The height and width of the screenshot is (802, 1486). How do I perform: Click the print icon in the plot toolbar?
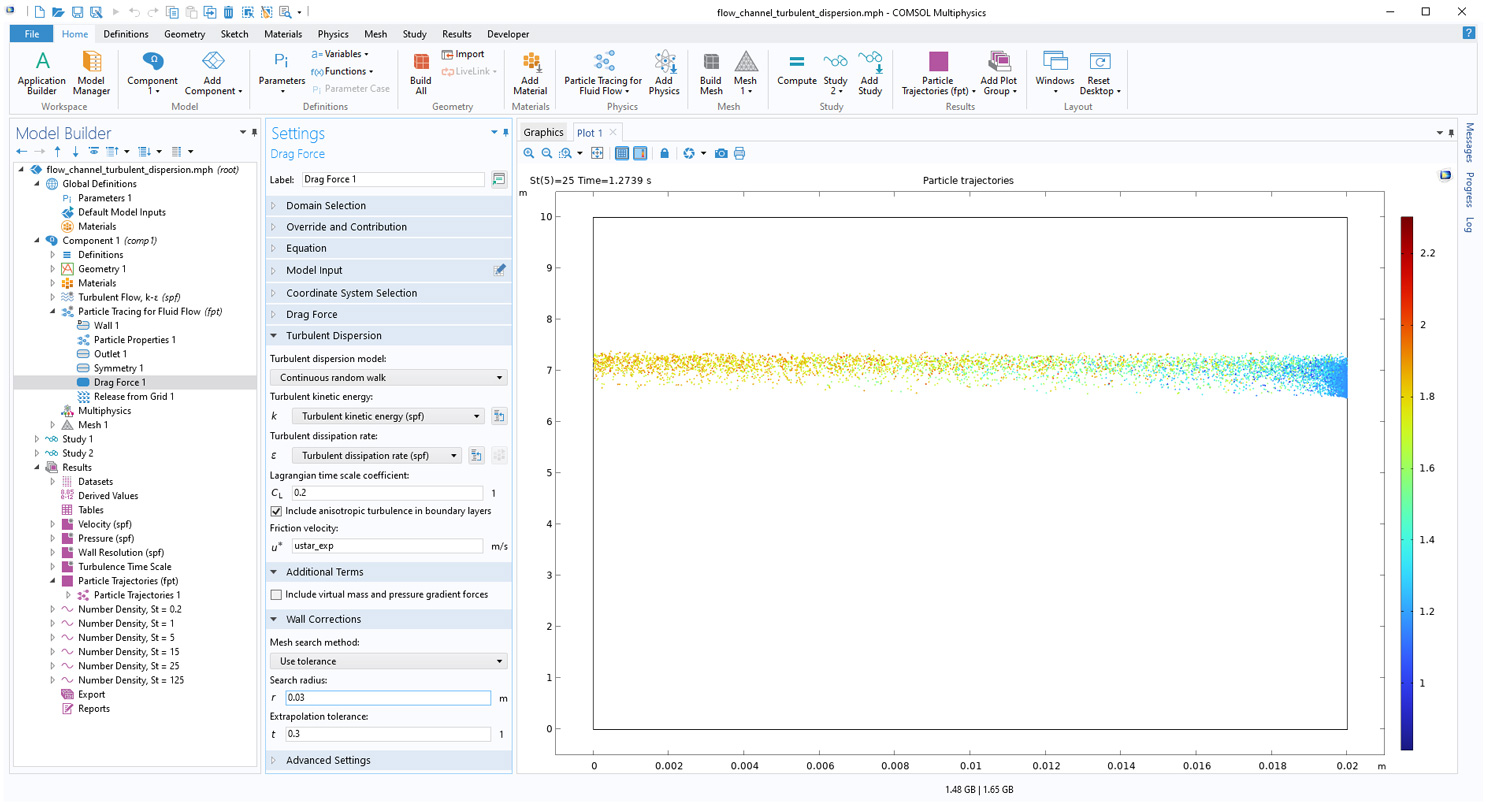740,153
